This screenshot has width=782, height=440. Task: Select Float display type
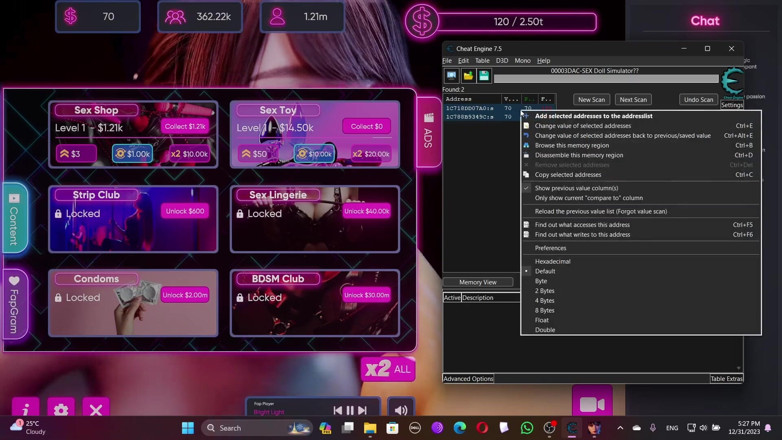pos(641,320)
